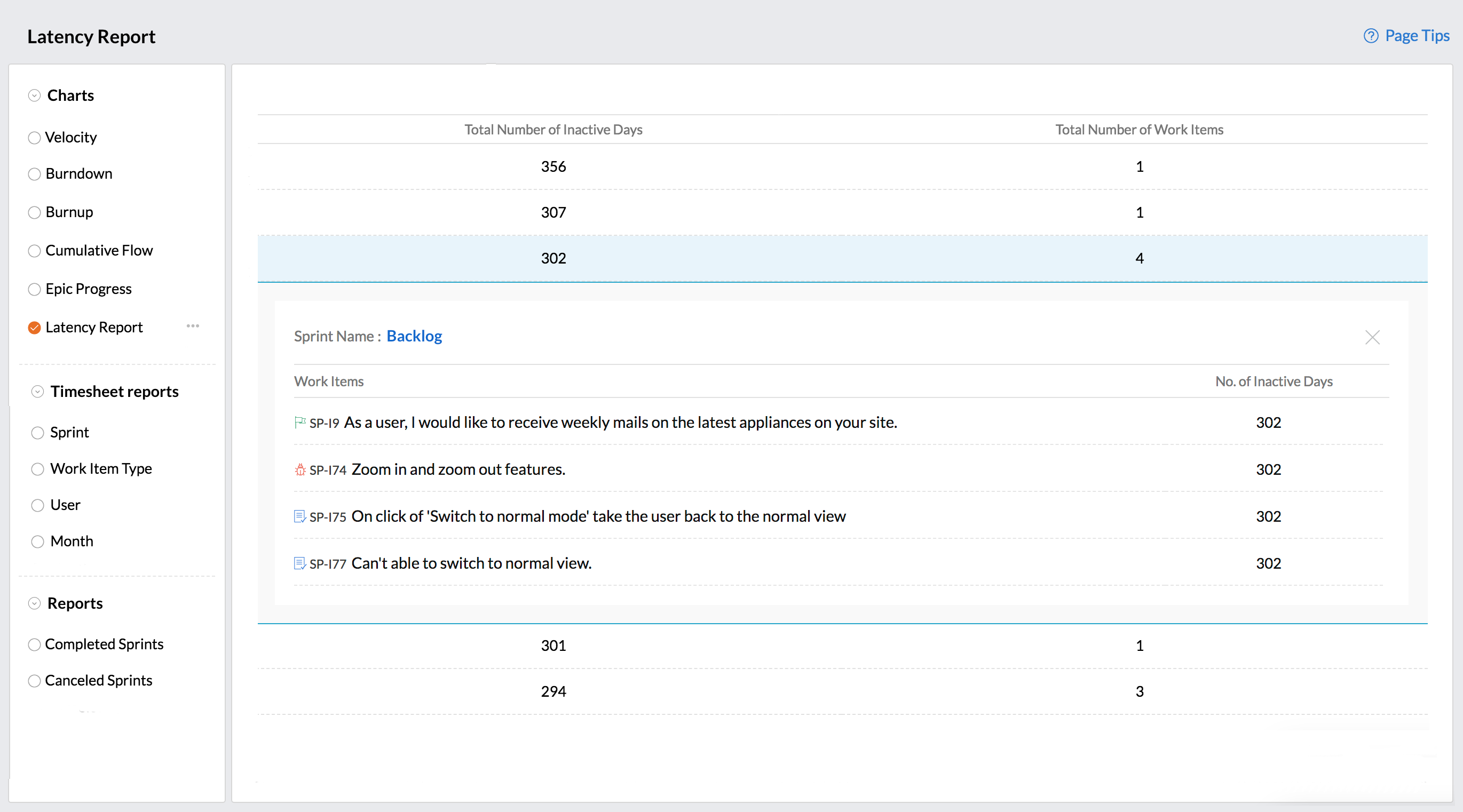Select Work Item Type timesheet report
The image size is (1463, 812).
pyautogui.click(x=37, y=469)
